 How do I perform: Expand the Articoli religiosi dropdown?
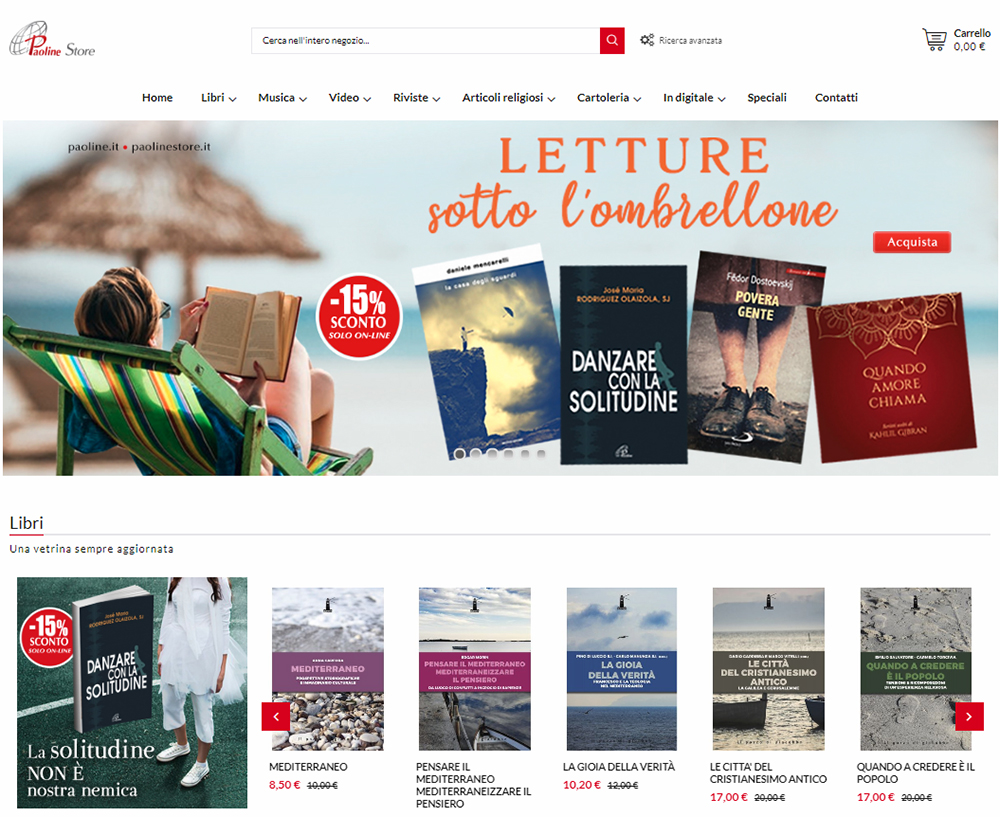coord(508,98)
